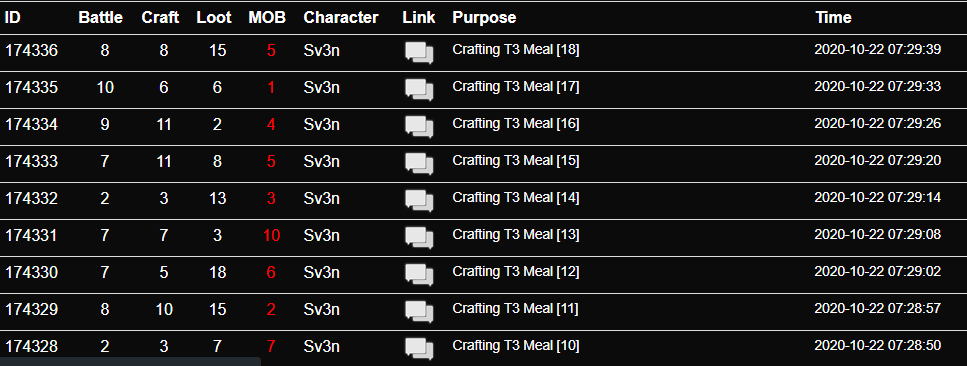Click the timestamp 2020-10-22 07:28:50
967x366 pixels.
pos(878,346)
